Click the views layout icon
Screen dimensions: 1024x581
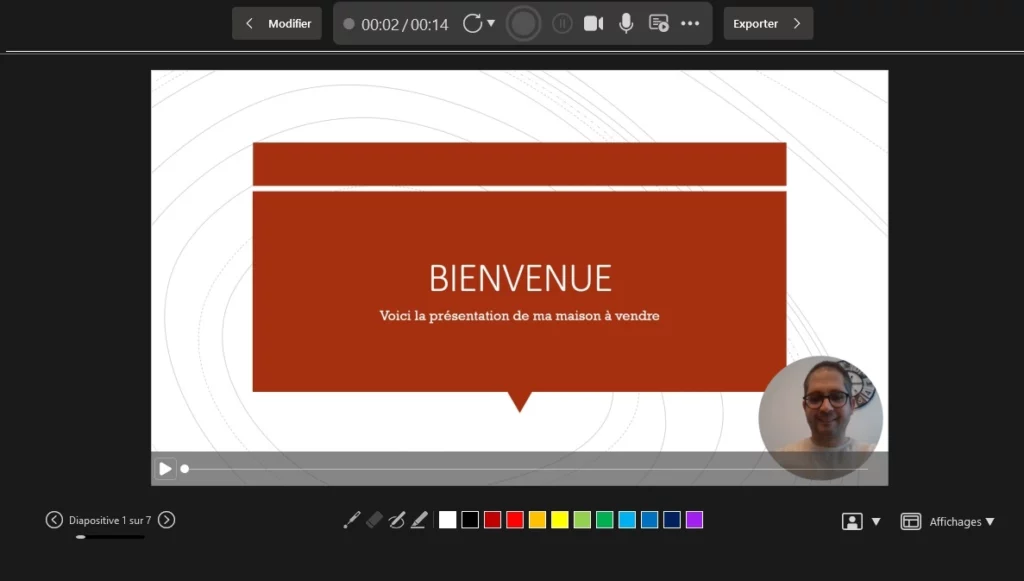(x=910, y=521)
